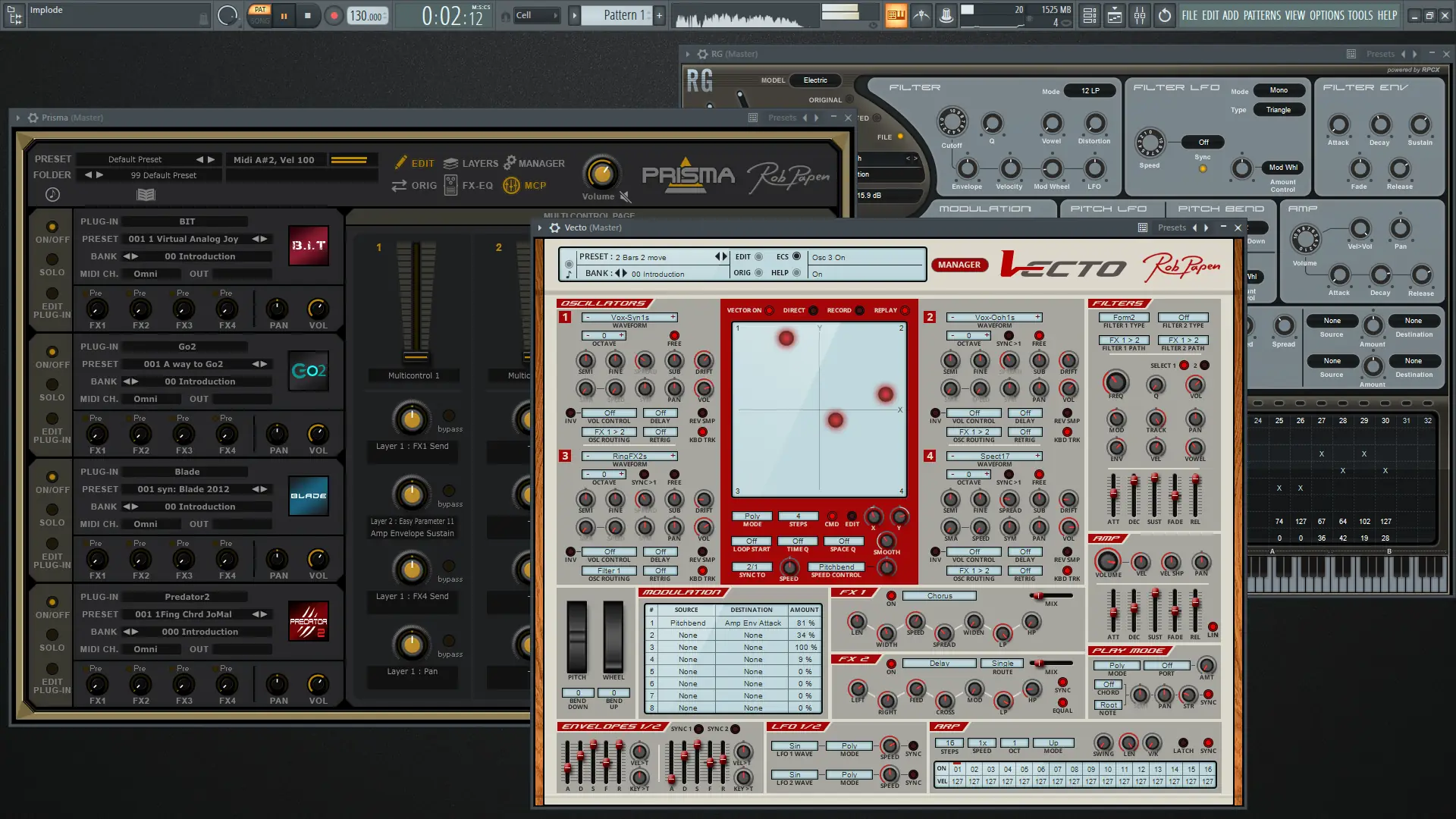Image resolution: width=1456 pixels, height=819 pixels.
Task: Toggle FX 1 Chorus ON switch
Action: click(891, 596)
